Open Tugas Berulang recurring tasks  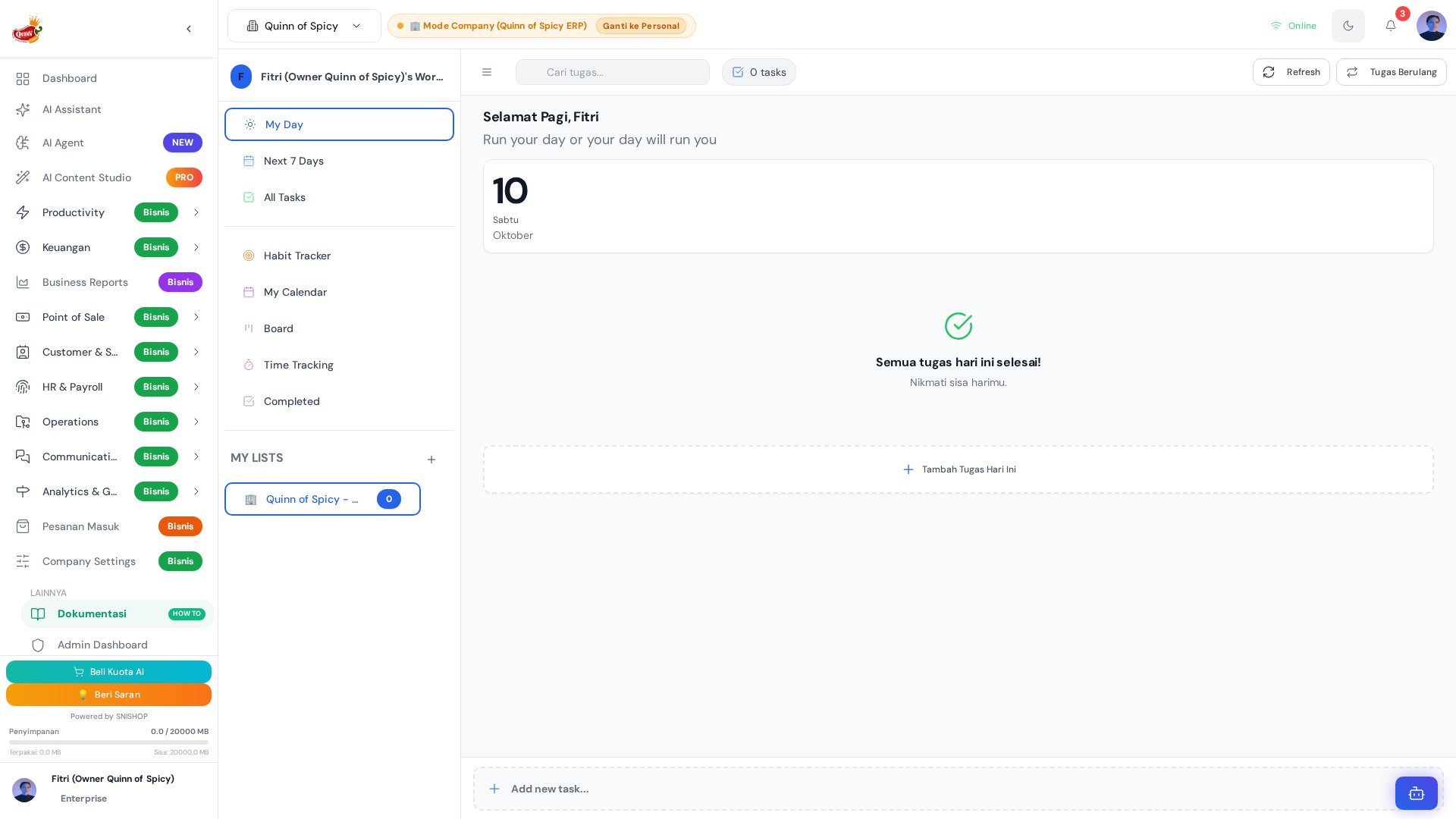(x=1391, y=72)
